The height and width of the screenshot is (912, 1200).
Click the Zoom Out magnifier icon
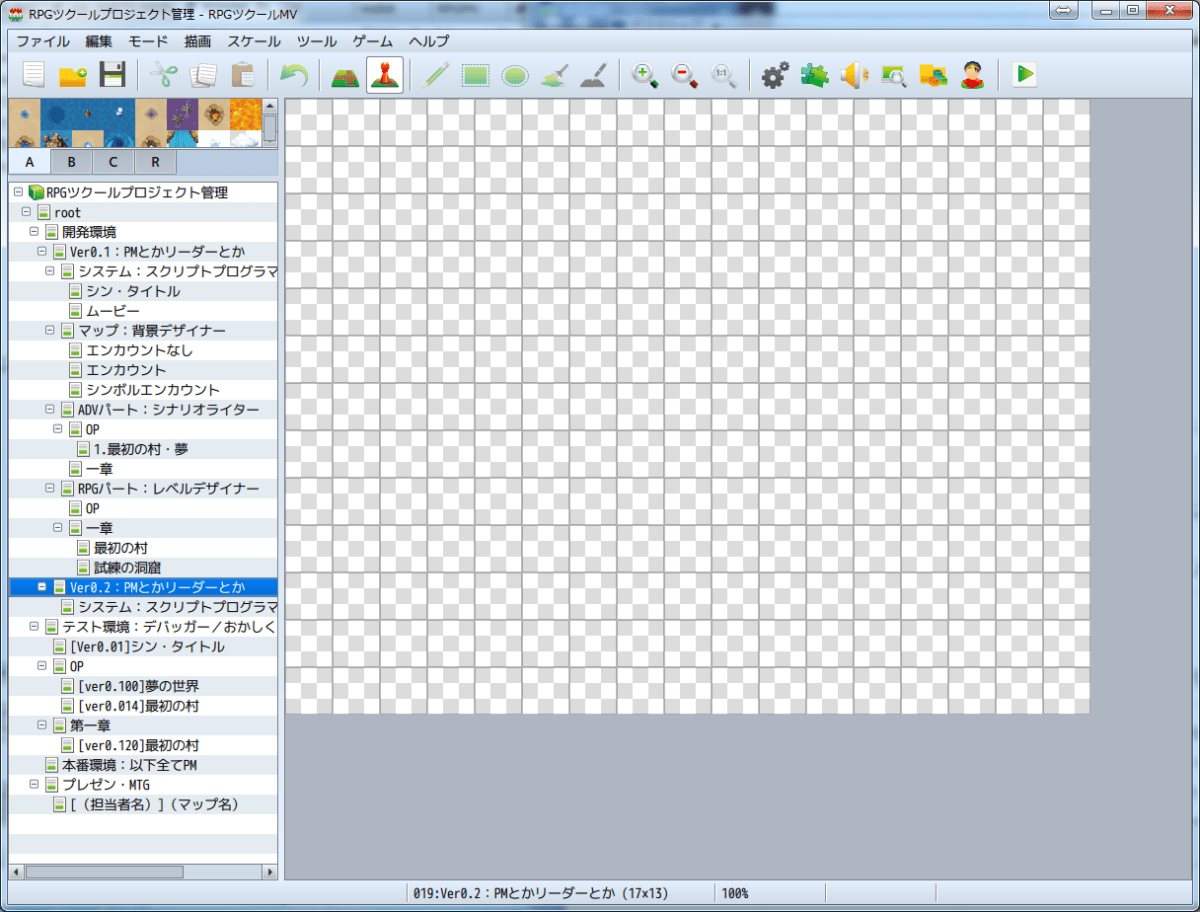click(685, 75)
